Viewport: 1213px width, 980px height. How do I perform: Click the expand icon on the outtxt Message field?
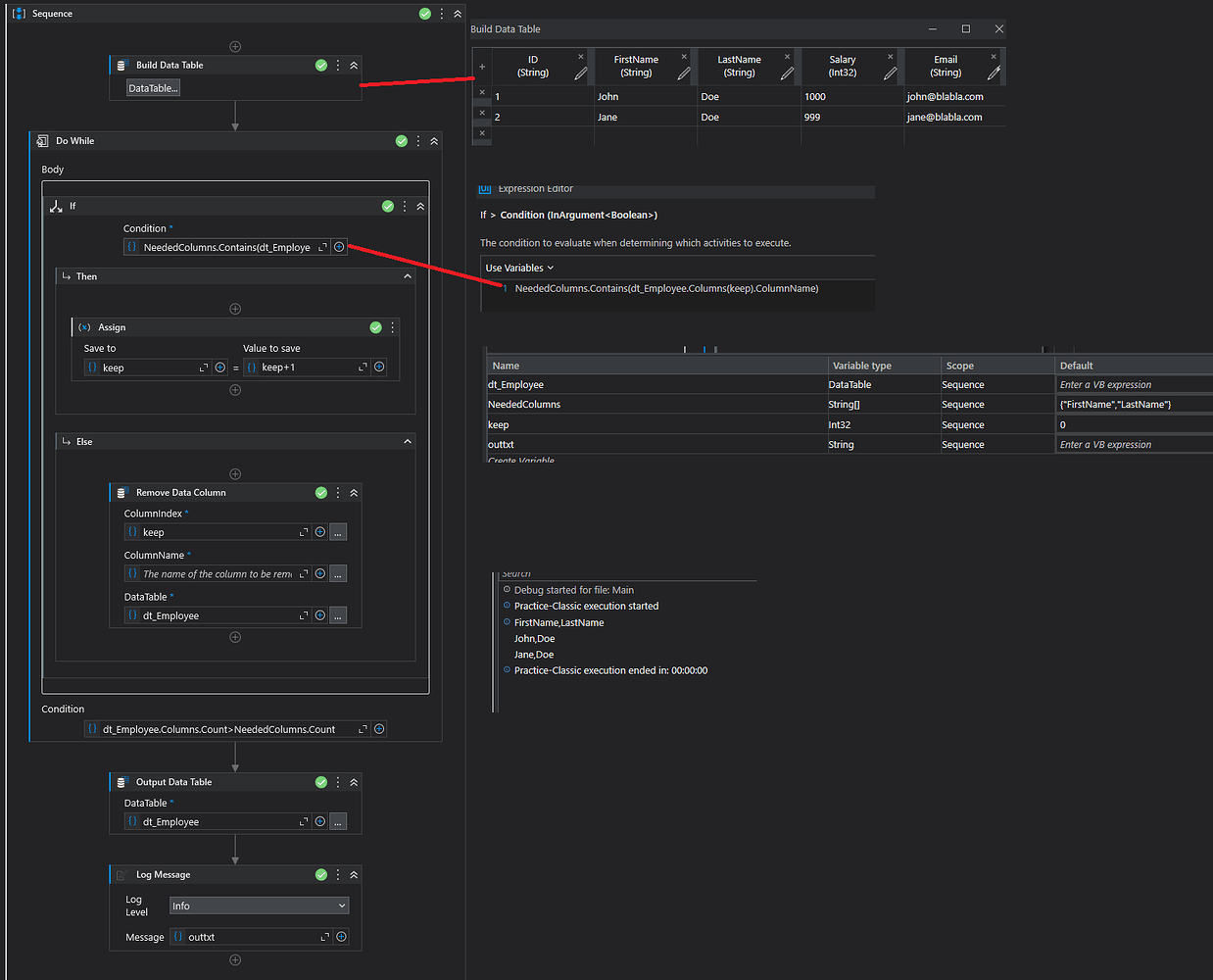[323, 936]
